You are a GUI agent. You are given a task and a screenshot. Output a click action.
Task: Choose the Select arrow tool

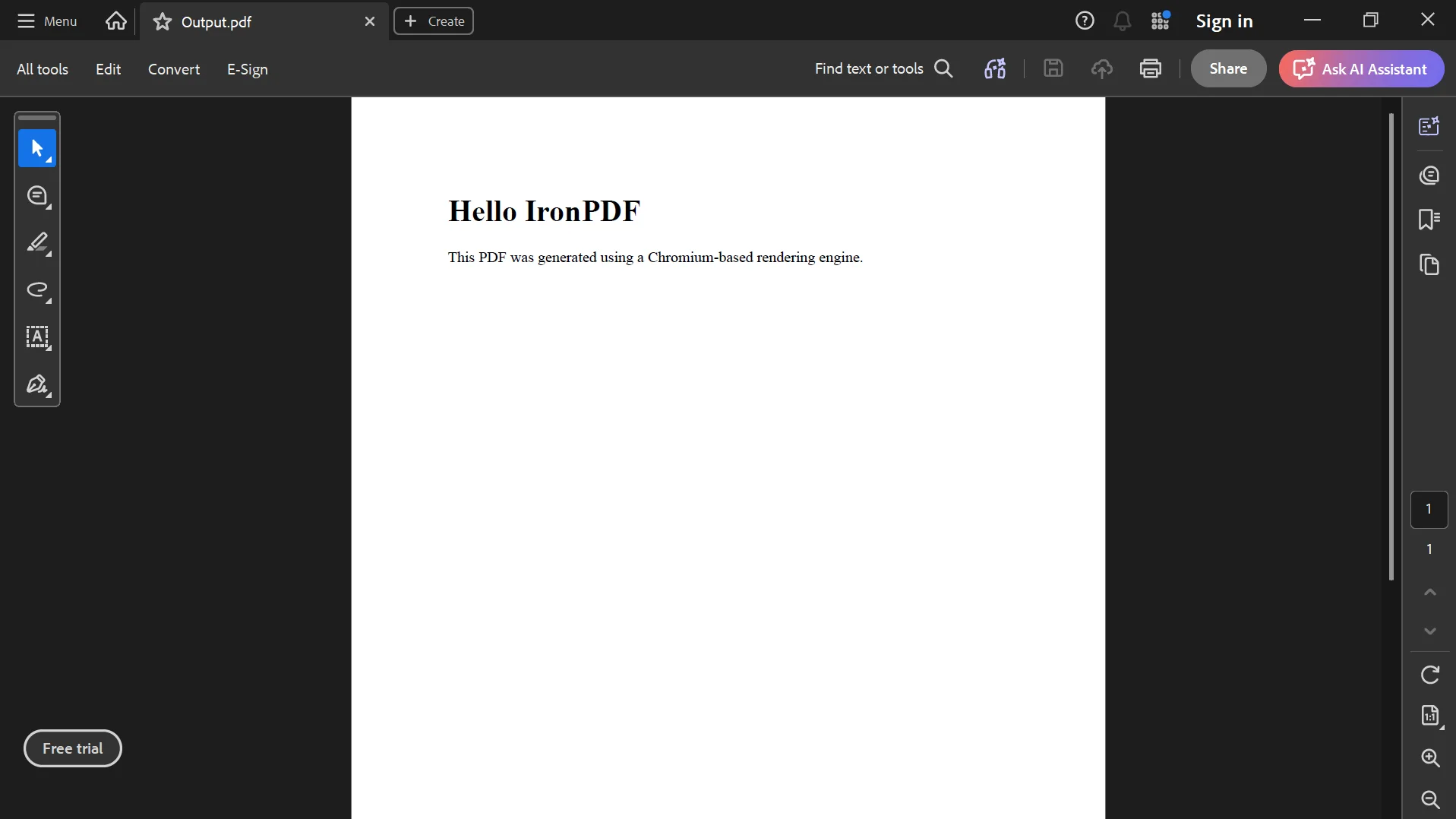[37, 148]
